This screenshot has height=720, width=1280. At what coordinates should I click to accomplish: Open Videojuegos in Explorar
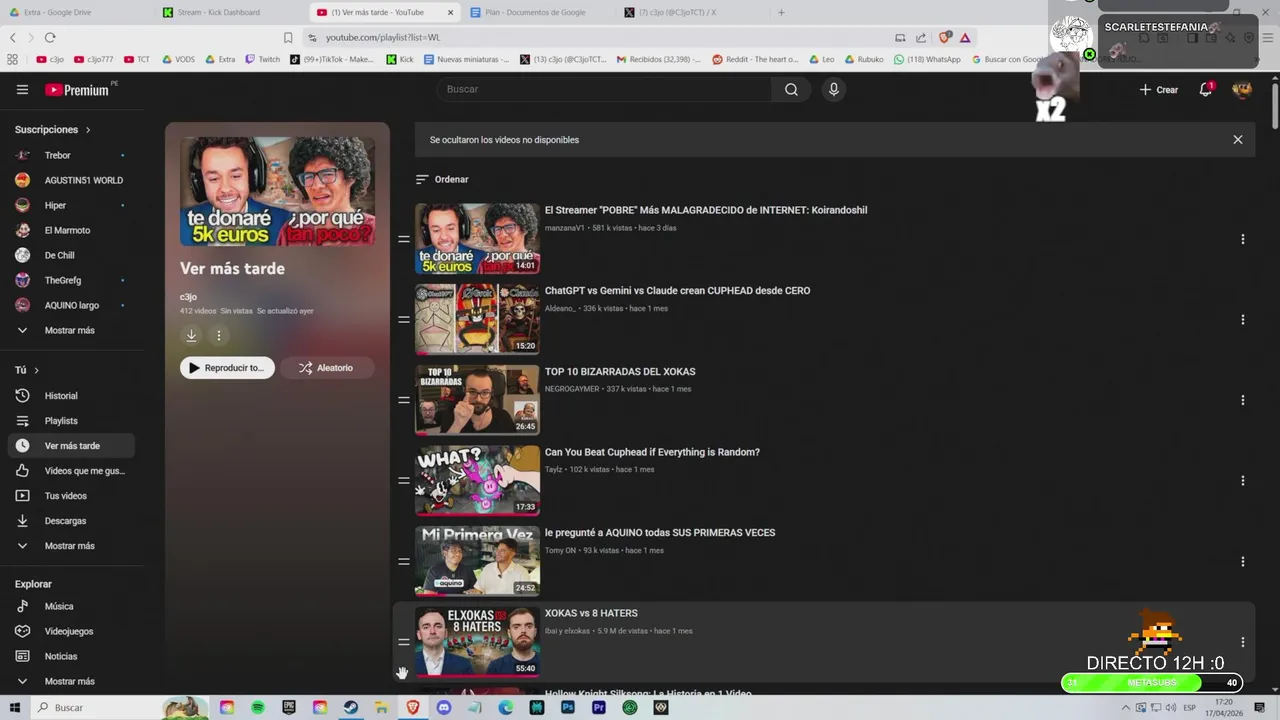point(68,631)
